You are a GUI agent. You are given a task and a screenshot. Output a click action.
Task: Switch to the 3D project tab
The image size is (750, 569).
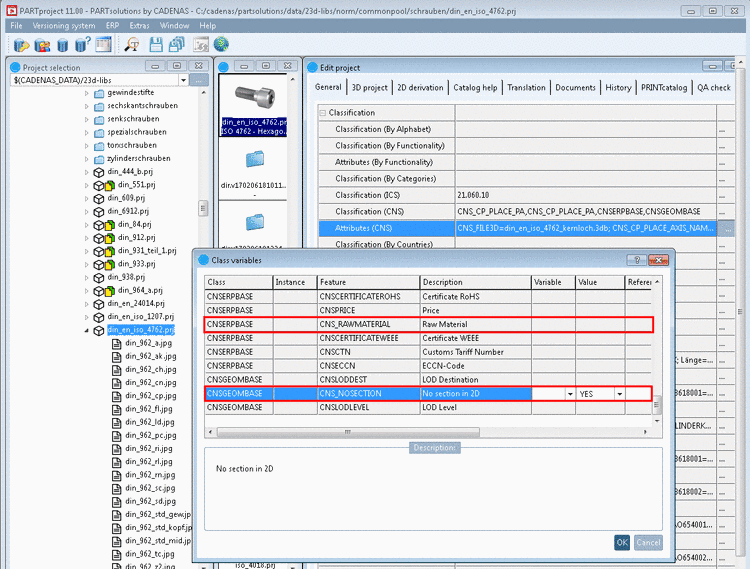(369, 87)
